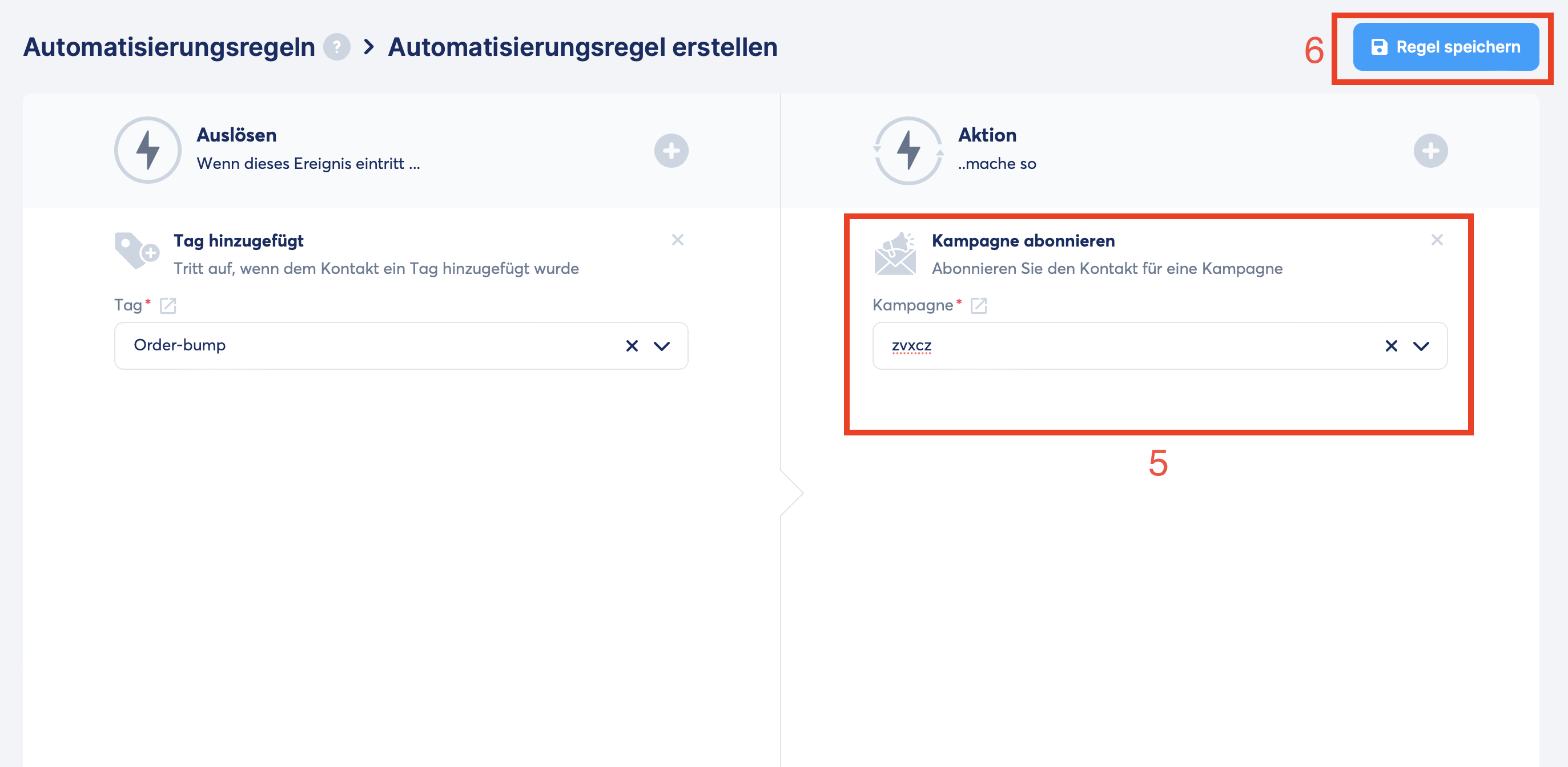Click the Auslösen lightning bolt icon
The width and height of the screenshot is (1568, 767).
pyautogui.click(x=148, y=150)
